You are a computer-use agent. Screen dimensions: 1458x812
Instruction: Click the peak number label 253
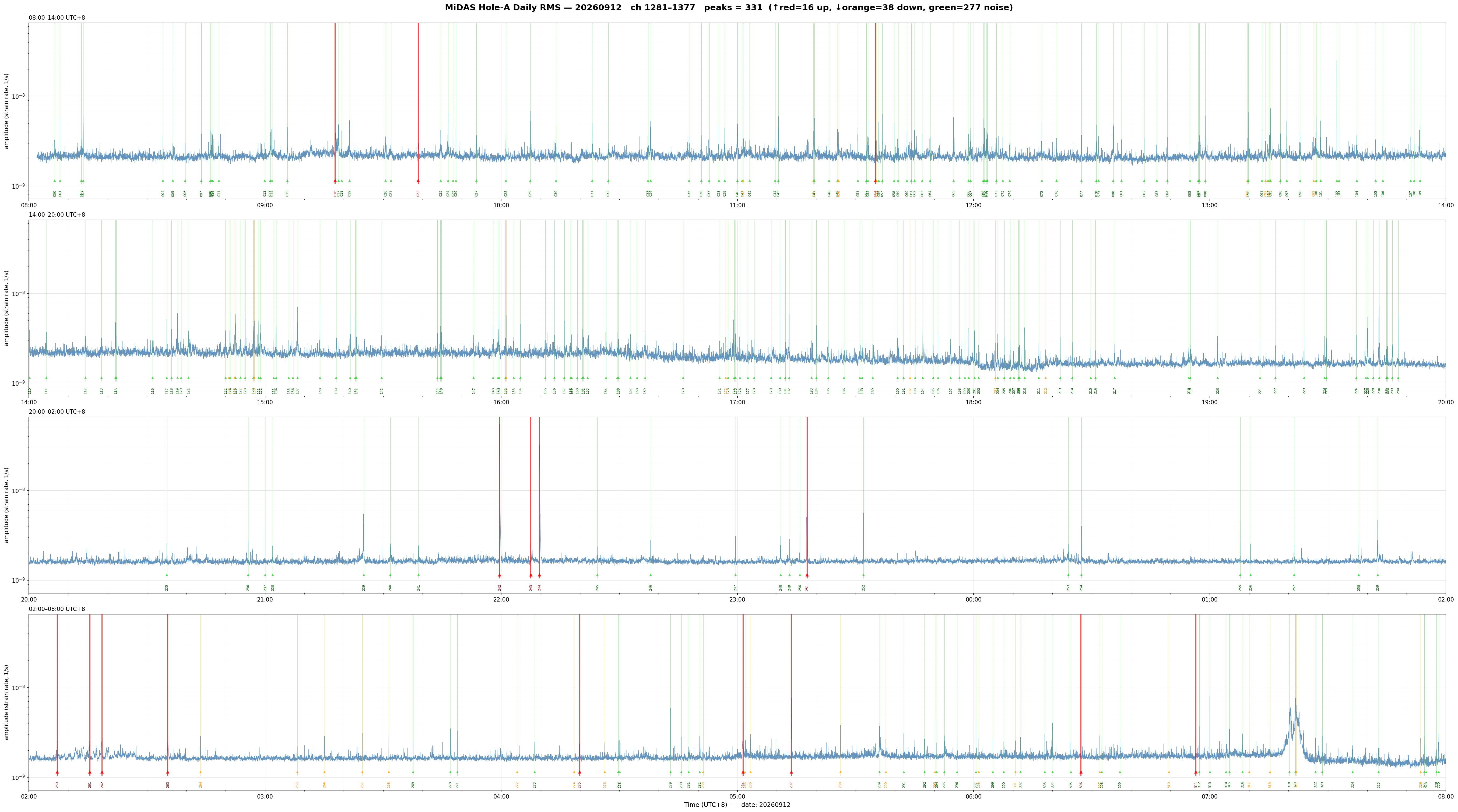pos(1069,587)
